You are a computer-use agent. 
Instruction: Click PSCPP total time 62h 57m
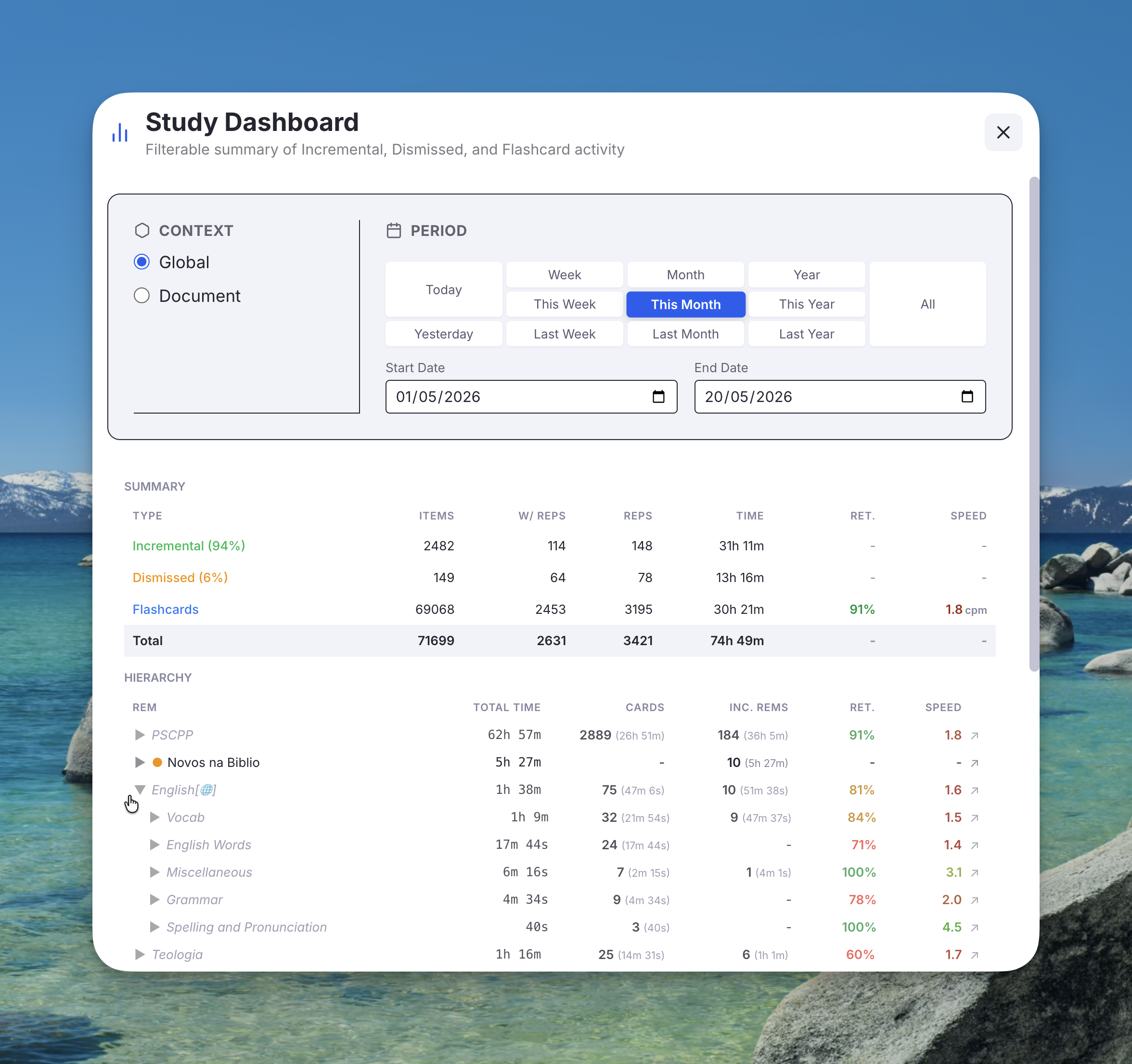[514, 735]
